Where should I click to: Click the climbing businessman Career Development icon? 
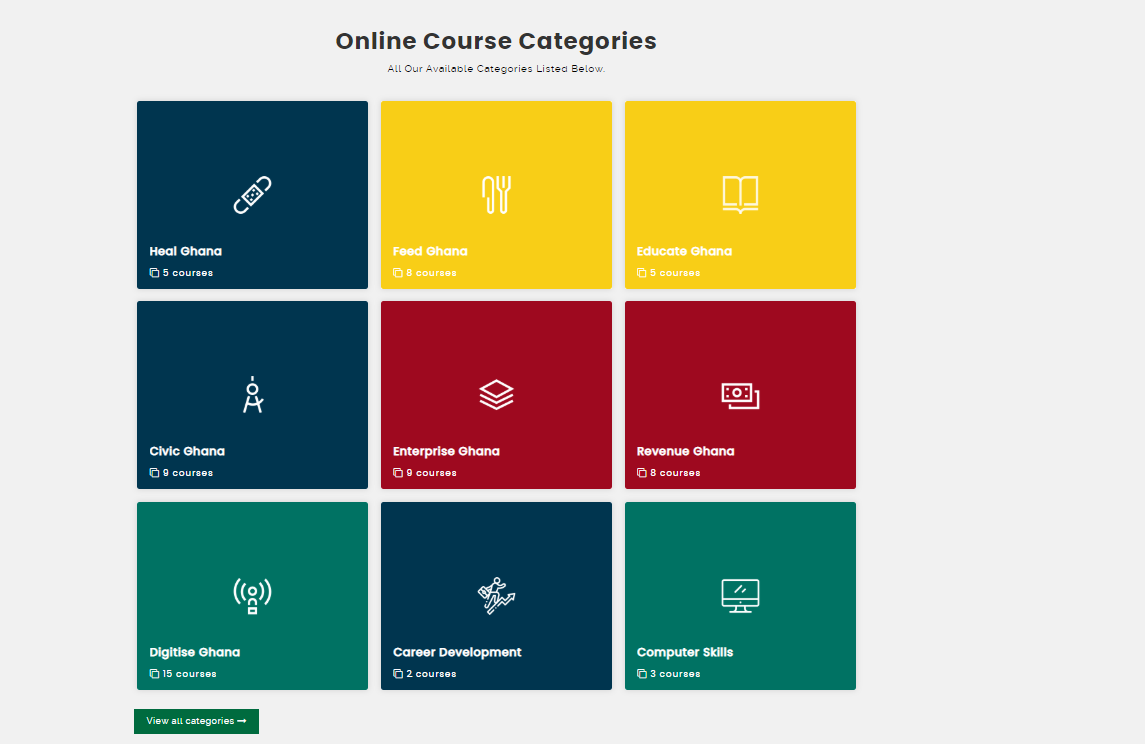click(x=496, y=595)
